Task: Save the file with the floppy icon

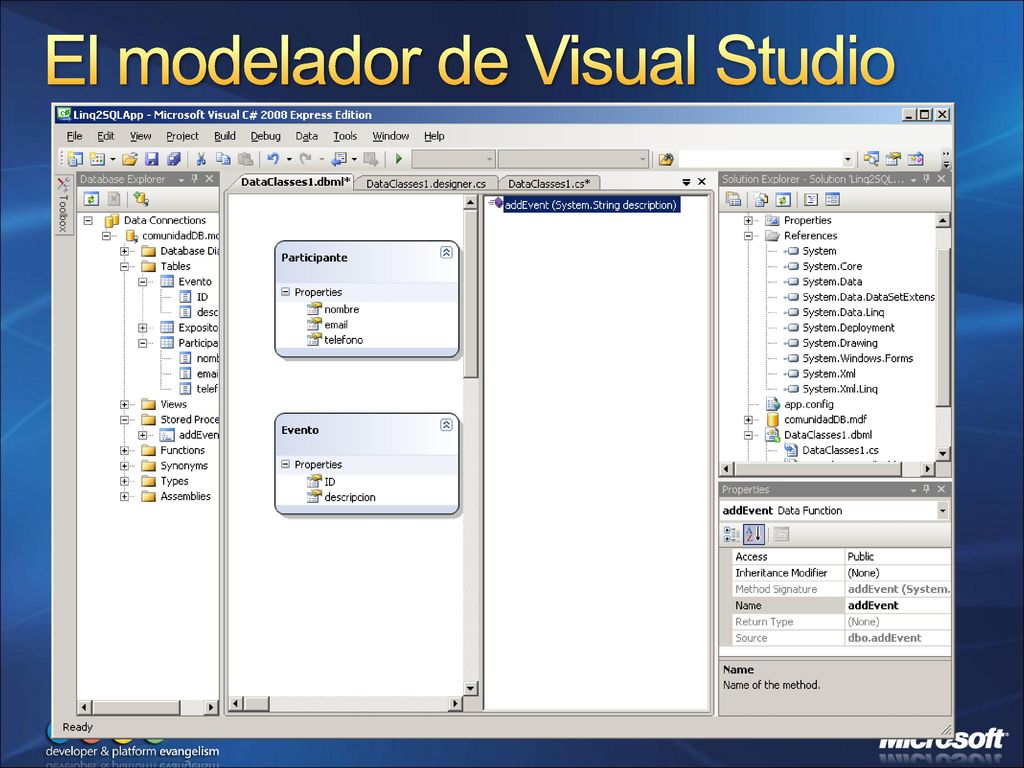Action: (152, 159)
